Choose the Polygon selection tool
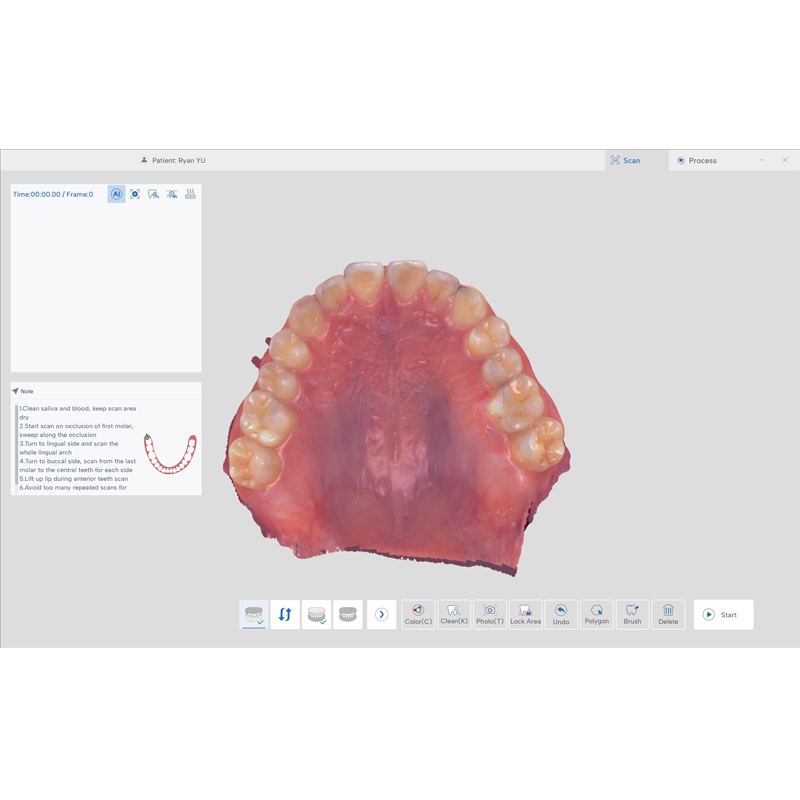 coord(596,614)
